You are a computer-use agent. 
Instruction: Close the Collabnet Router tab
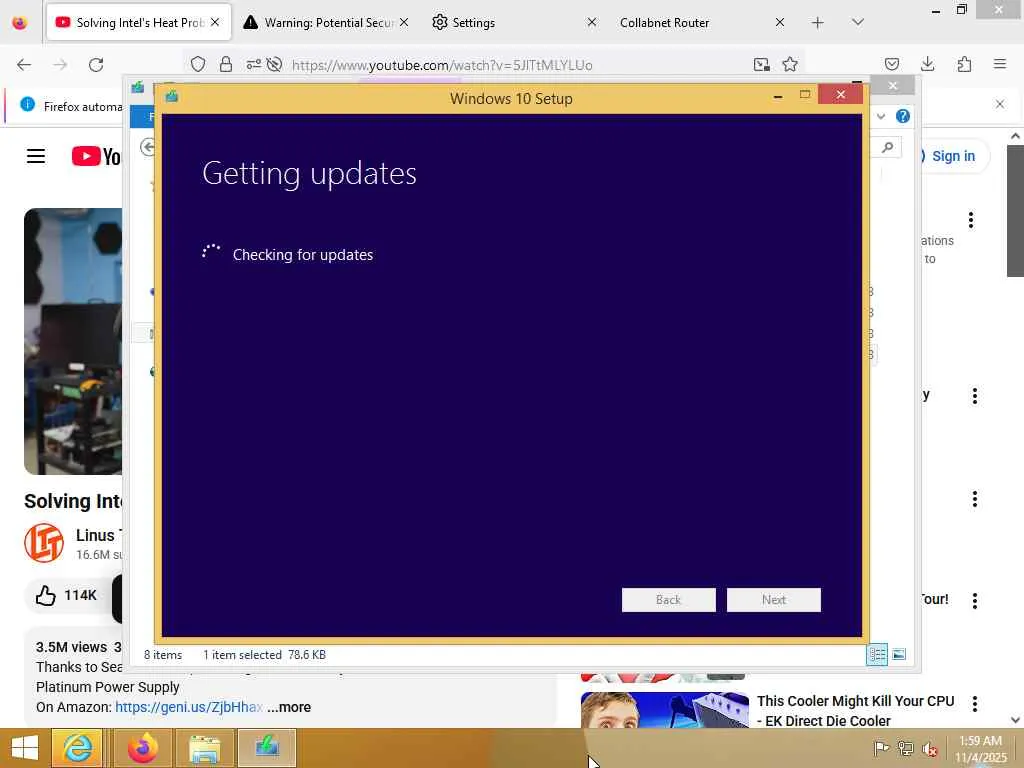[x=780, y=23]
